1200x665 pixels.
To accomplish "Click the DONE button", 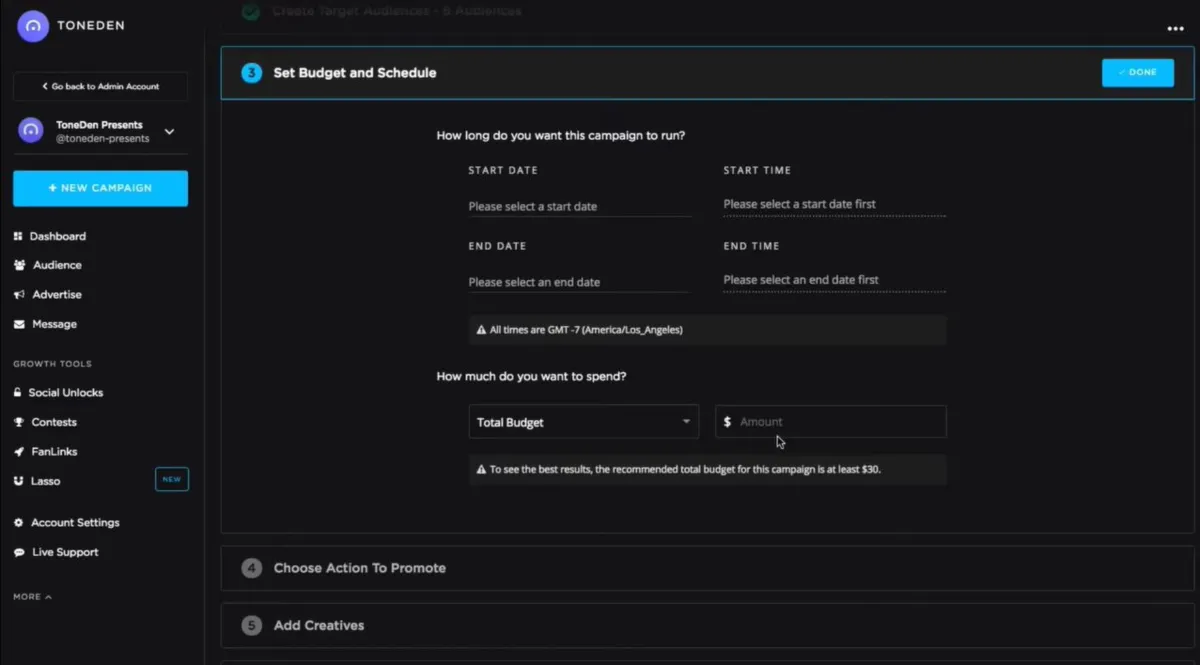I will pyautogui.click(x=1137, y=72).
